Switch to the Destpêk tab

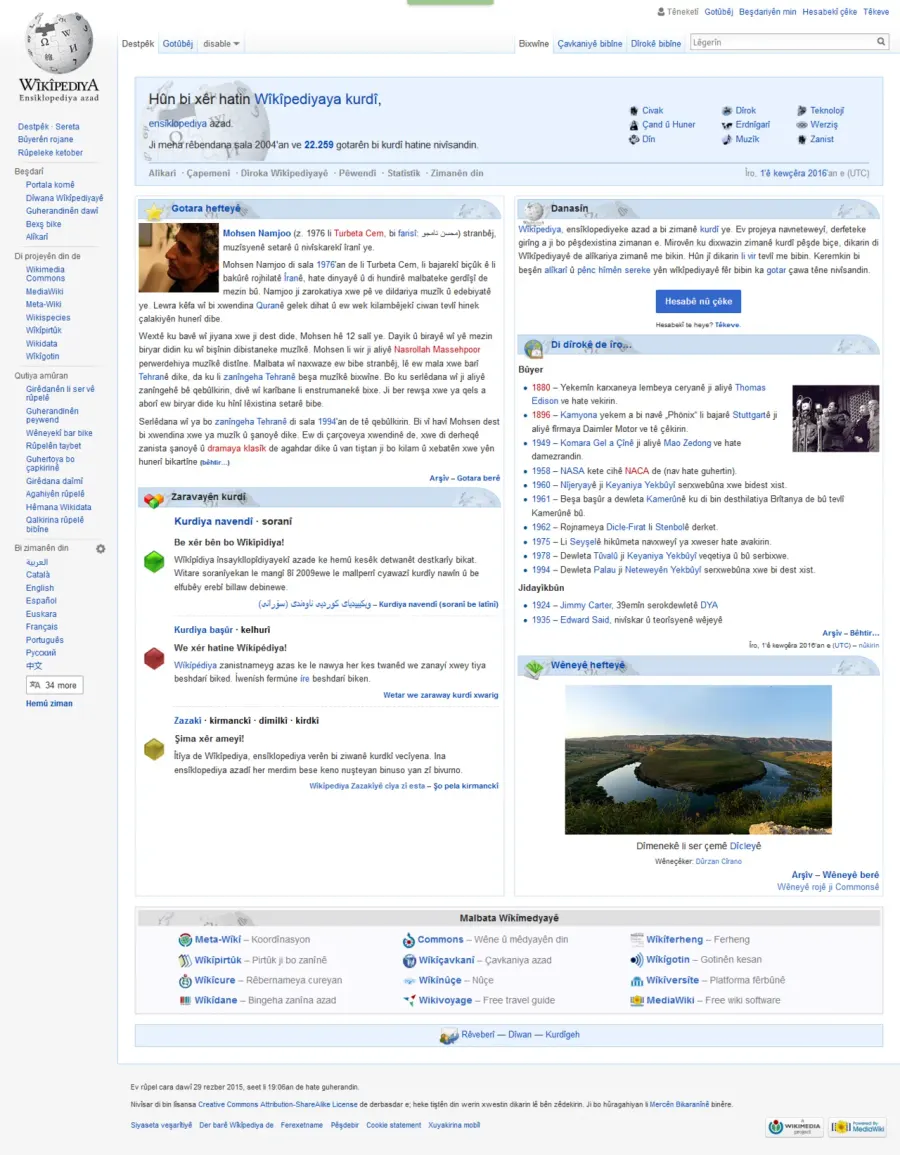pyautogui.click(x=138, y=43)
